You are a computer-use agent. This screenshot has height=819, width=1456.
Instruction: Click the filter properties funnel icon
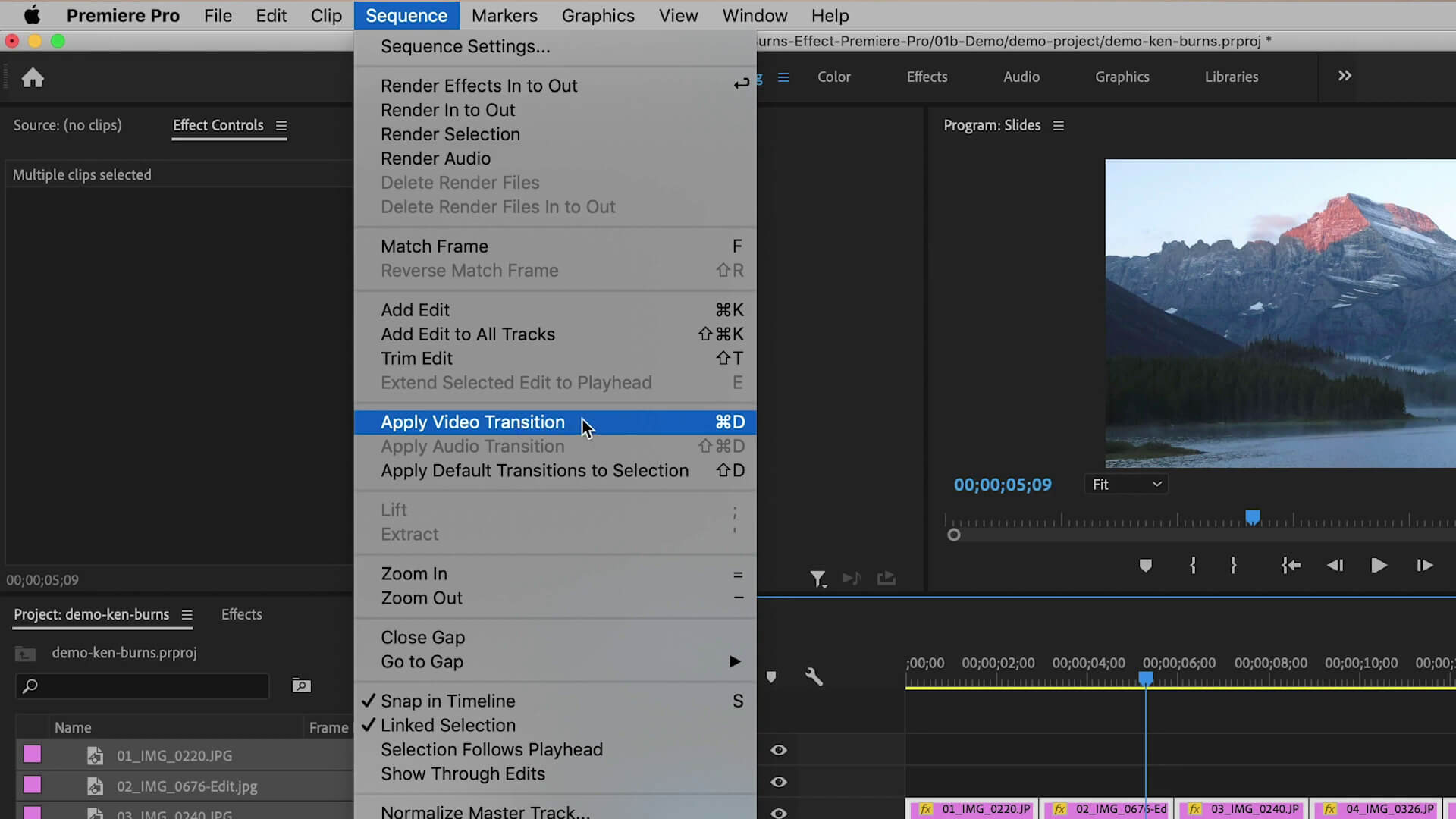coord(818,579)
